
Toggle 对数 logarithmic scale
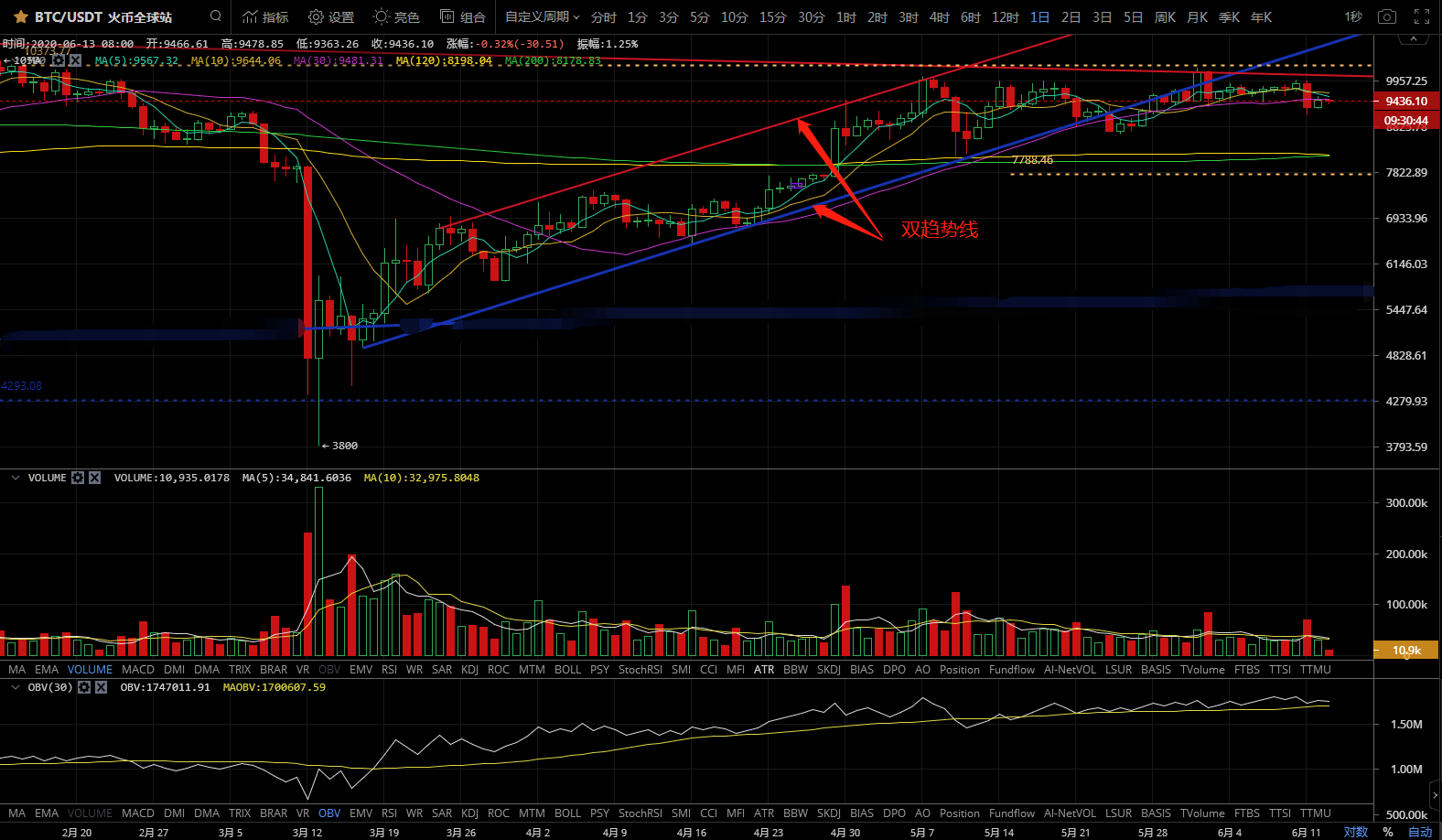pos(1355,832)
